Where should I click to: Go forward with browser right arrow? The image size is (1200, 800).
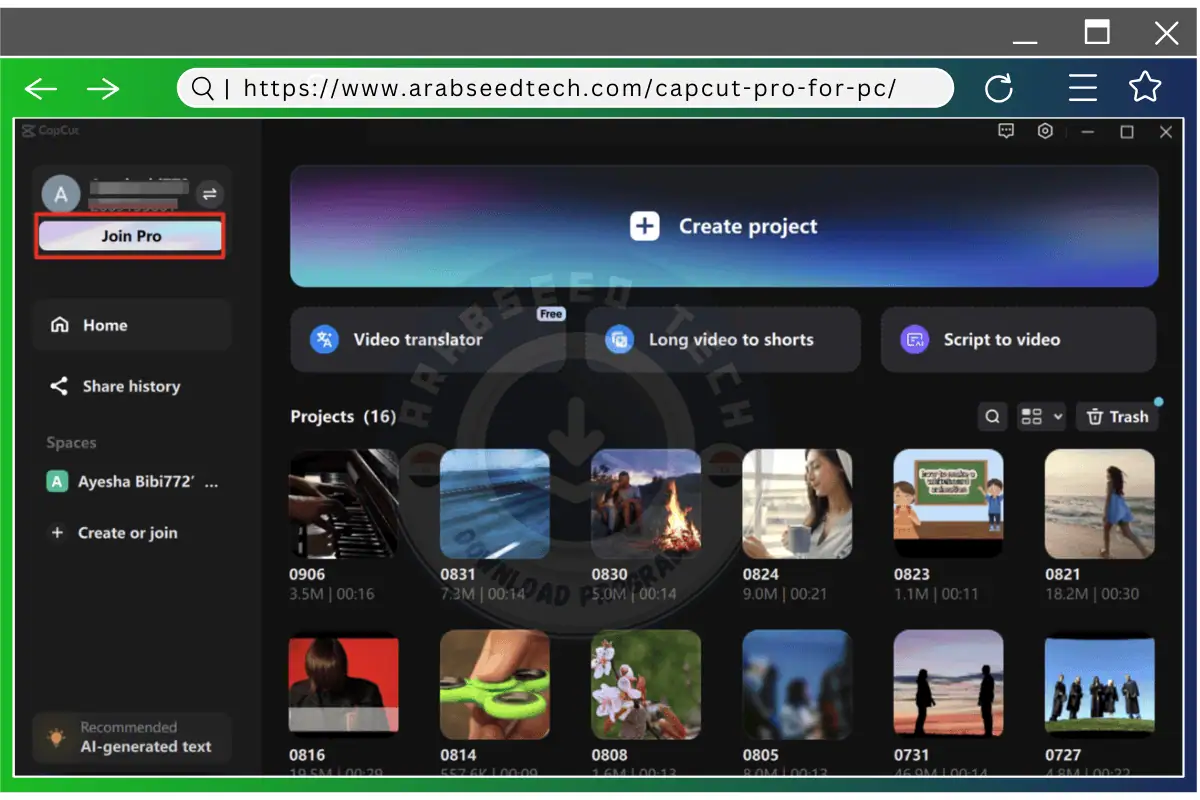[103, 89]
